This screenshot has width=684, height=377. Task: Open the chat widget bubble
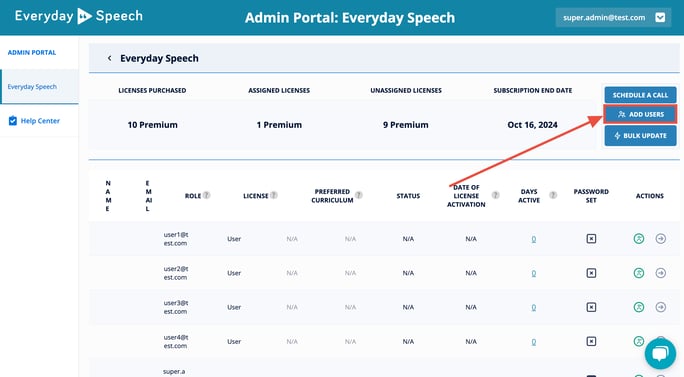click(660, 353)
